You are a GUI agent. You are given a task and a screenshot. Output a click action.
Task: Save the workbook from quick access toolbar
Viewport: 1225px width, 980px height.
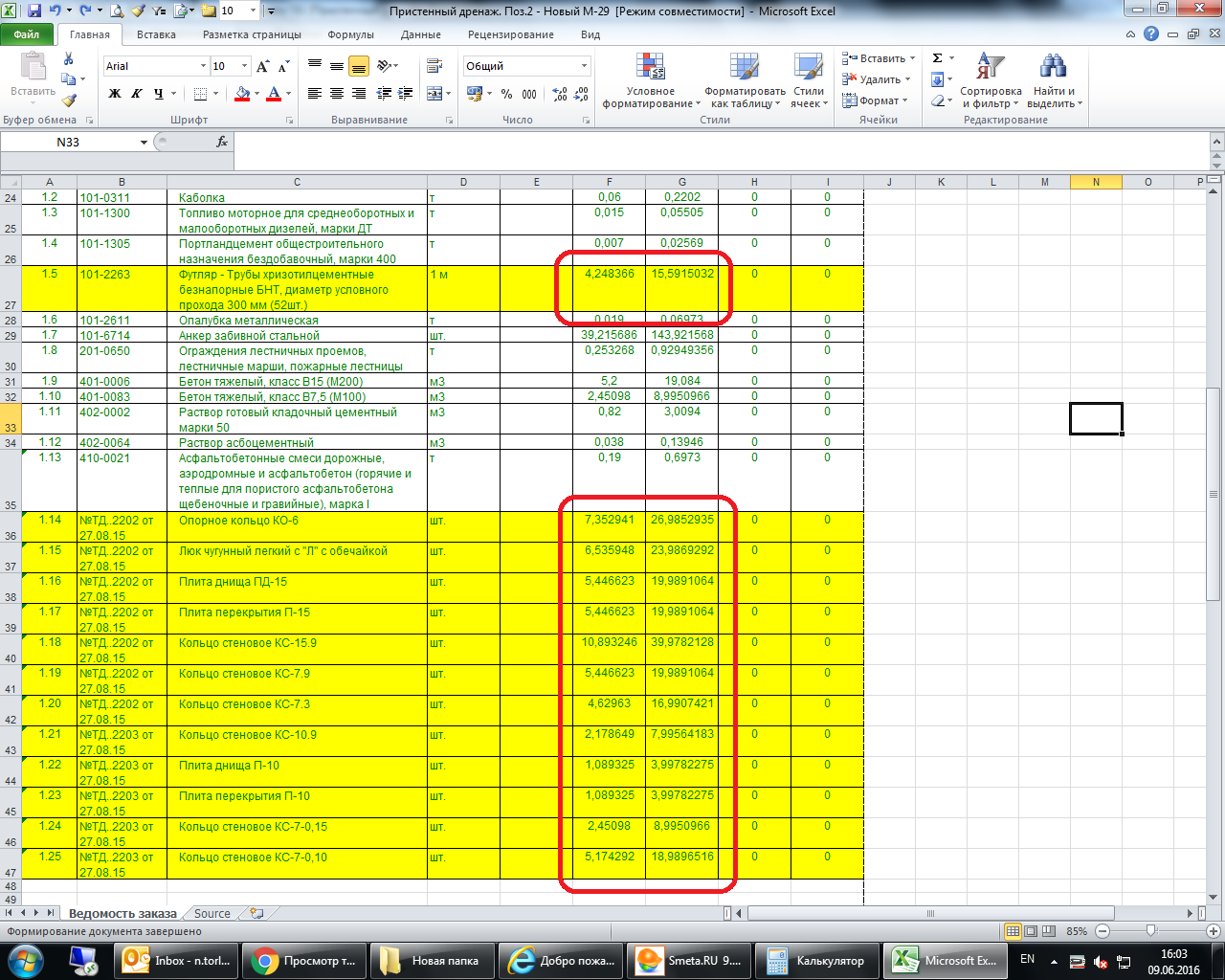point(34,11)
